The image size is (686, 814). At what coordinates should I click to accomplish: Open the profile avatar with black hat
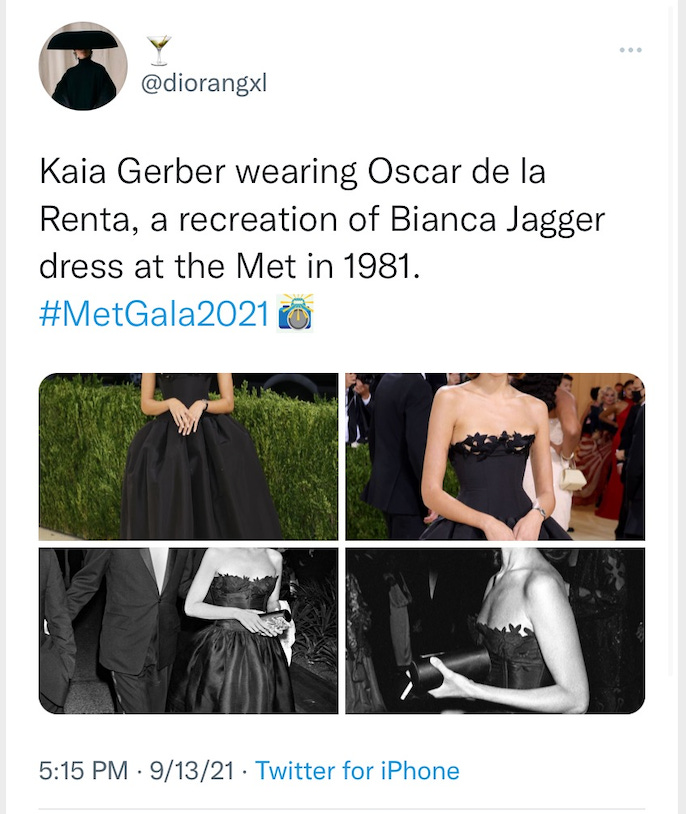coord(83,66)
